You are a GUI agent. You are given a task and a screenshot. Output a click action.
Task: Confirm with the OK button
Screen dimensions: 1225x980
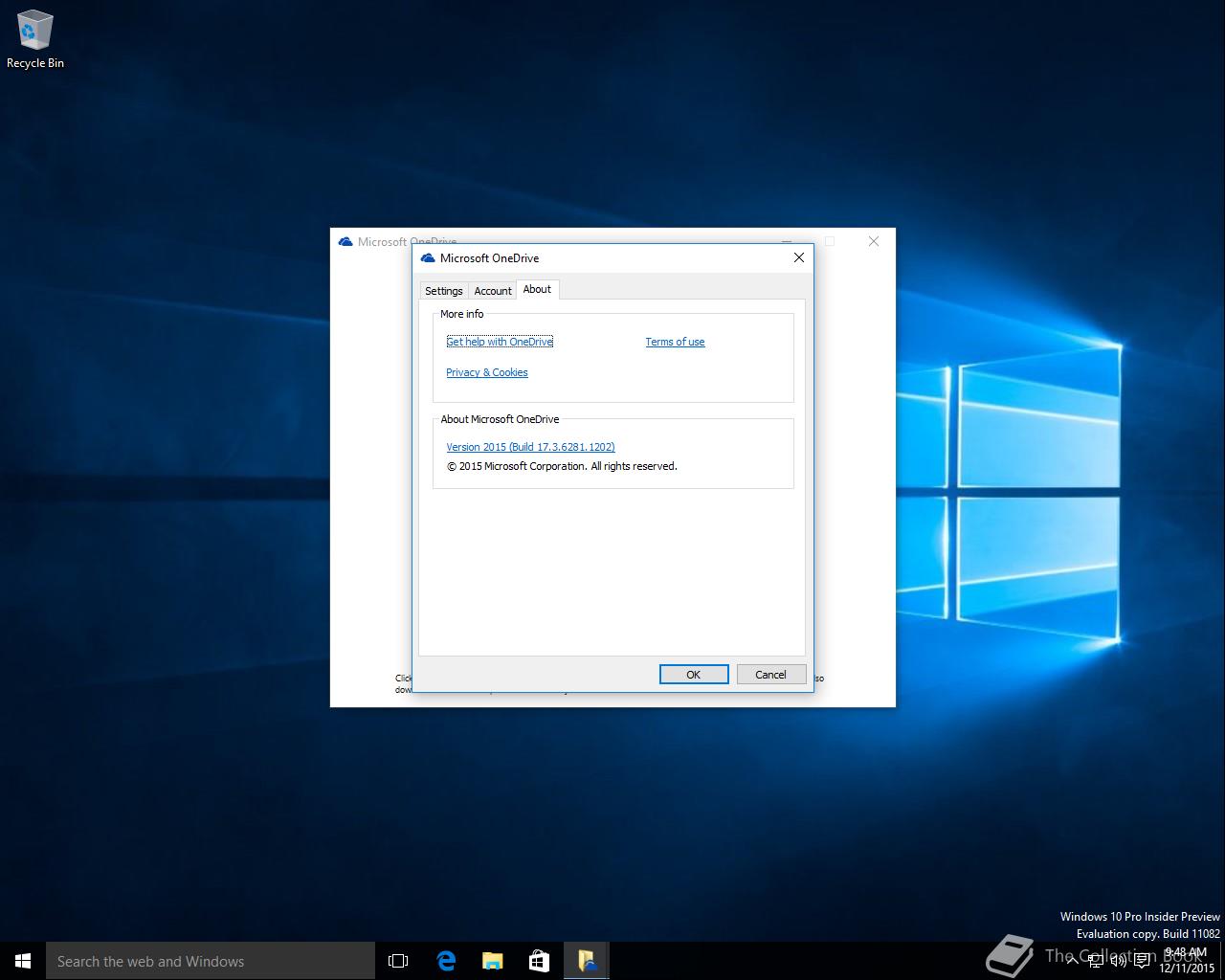(694, 675)
